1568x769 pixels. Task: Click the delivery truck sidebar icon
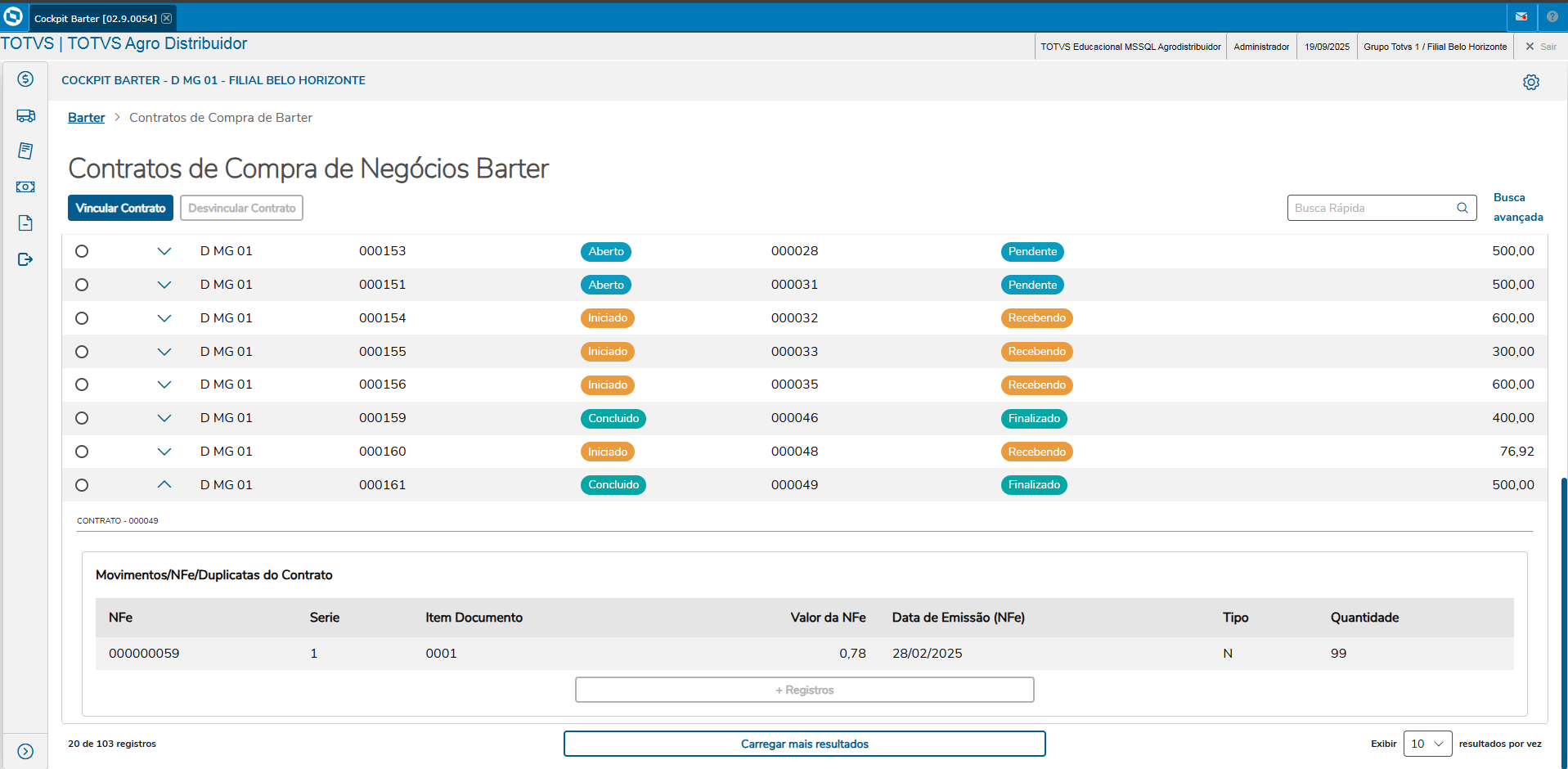[25, 116]
